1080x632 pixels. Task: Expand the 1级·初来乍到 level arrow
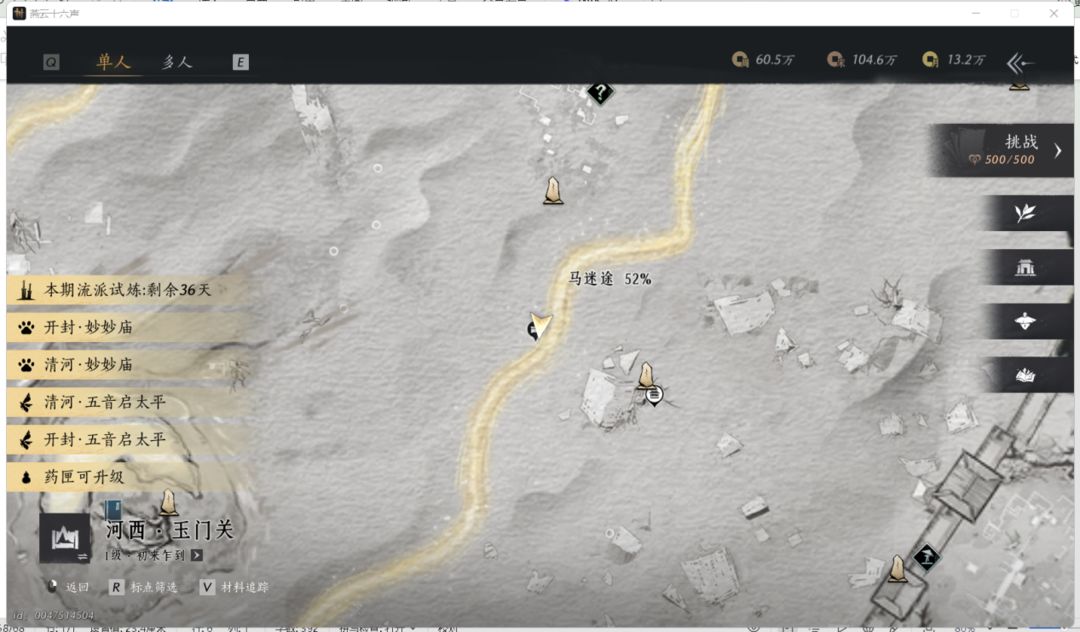click(x=197, y=555)
